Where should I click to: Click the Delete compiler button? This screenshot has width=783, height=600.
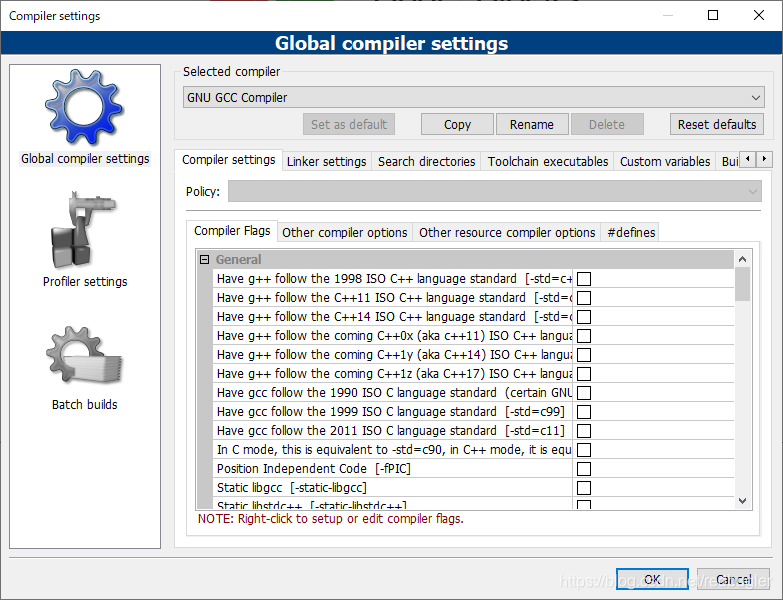607,124
